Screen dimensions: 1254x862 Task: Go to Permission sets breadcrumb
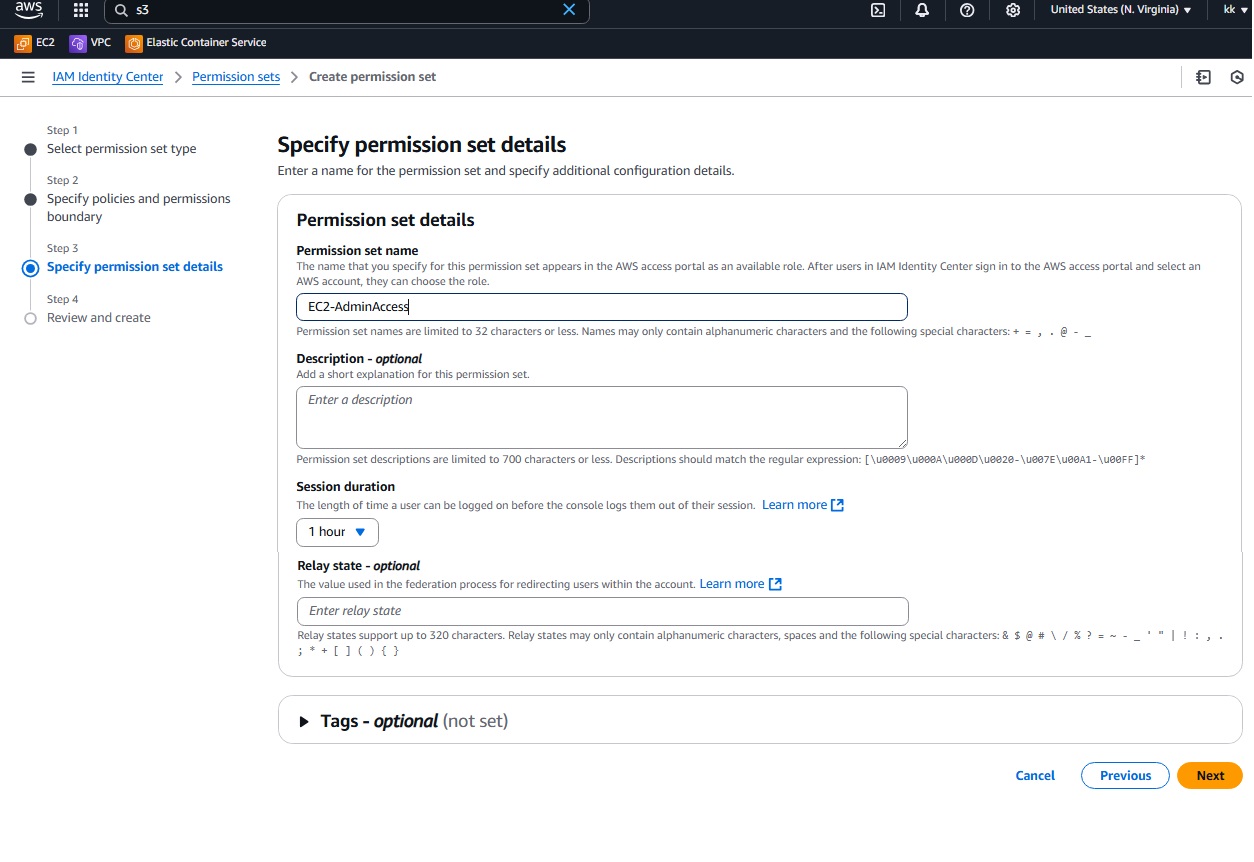236,77
